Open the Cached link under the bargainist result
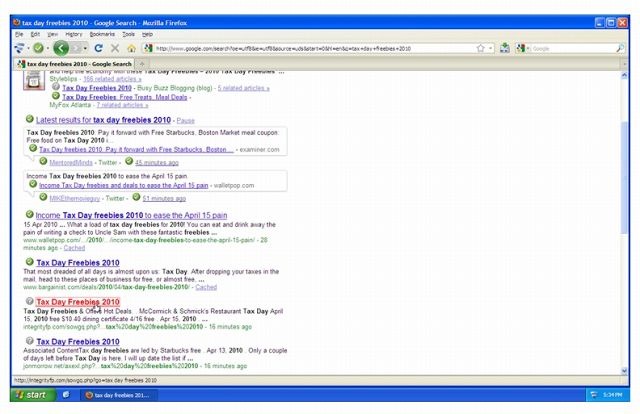The height and width of the screenshot is (414, 640). pos(206,287)
